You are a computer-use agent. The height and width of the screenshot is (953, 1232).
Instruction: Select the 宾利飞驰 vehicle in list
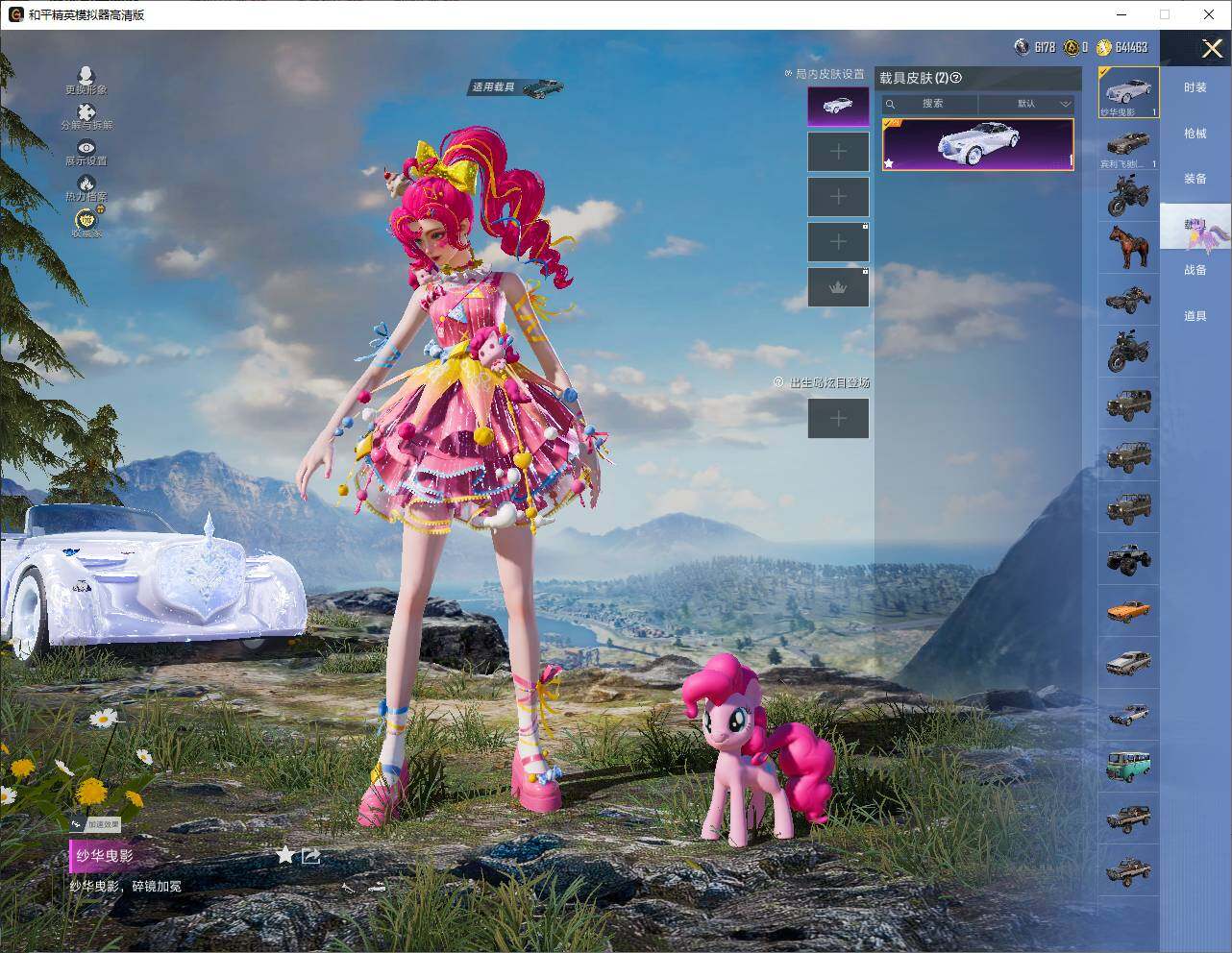(1128, 145)
